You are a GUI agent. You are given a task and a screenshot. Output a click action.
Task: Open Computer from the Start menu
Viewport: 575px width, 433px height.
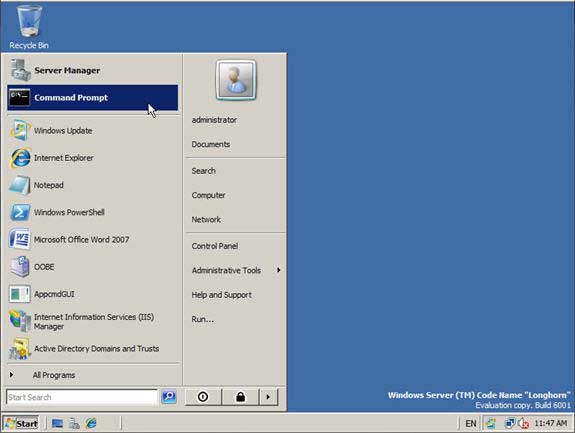[x=235, y=195]
